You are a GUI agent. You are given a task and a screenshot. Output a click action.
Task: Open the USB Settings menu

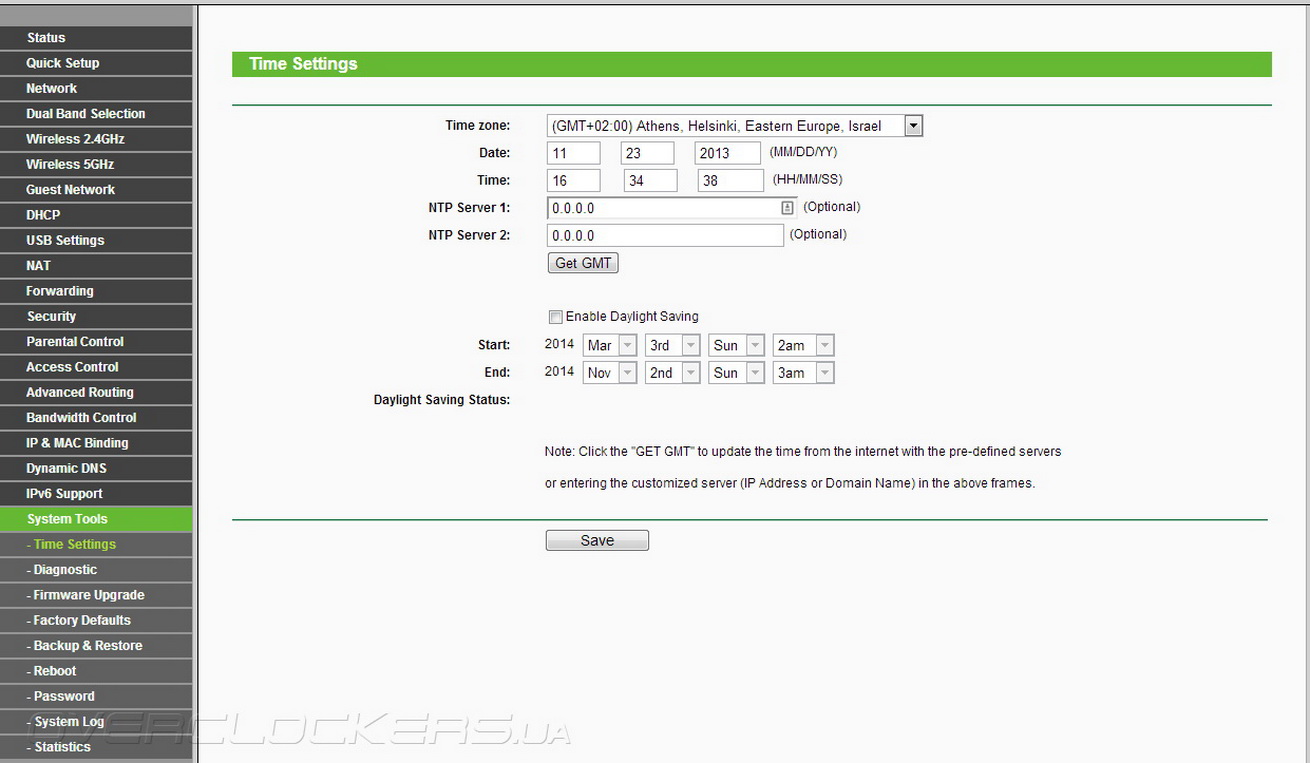point(65,241)
